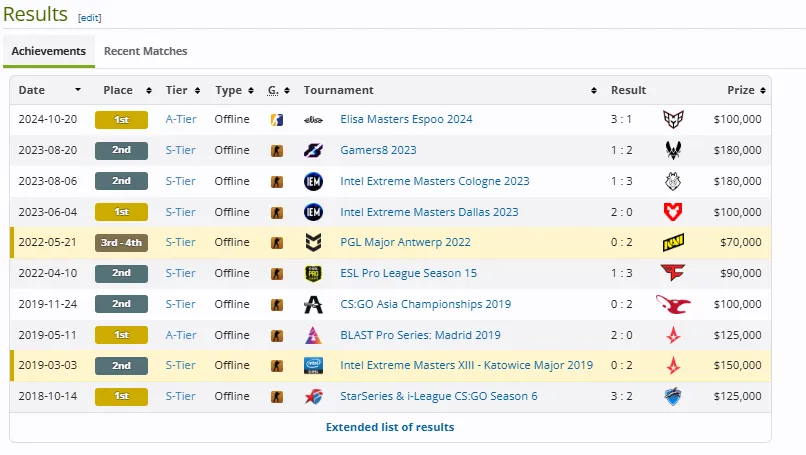Click the Gamers8 2023 tournament logo icon
Image resolution: width=806 pixels, height=455 pixels.
313,150
